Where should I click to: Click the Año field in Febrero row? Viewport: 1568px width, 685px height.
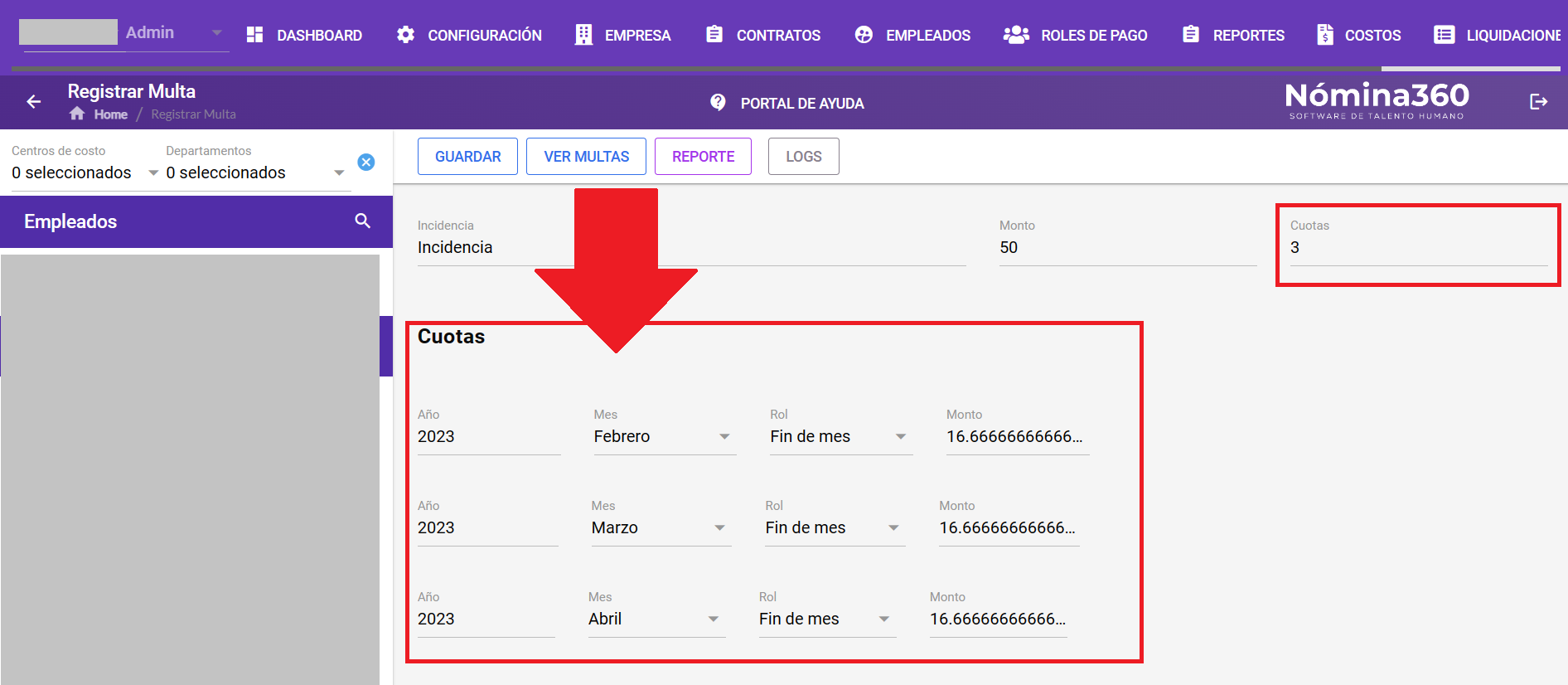489,436
